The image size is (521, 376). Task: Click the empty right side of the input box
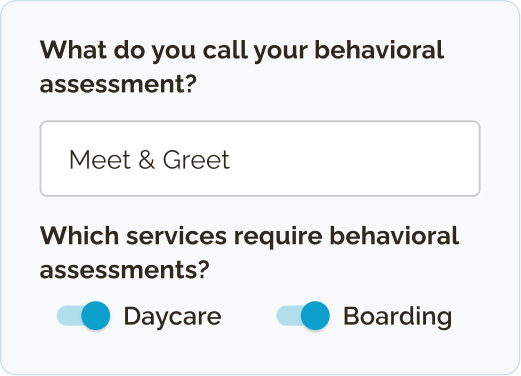(353, 158)
